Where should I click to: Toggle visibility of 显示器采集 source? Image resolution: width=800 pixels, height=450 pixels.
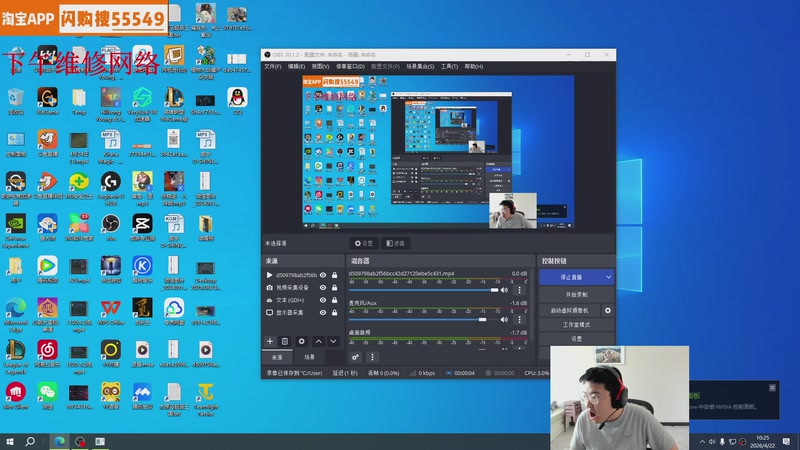pos(323,312)
